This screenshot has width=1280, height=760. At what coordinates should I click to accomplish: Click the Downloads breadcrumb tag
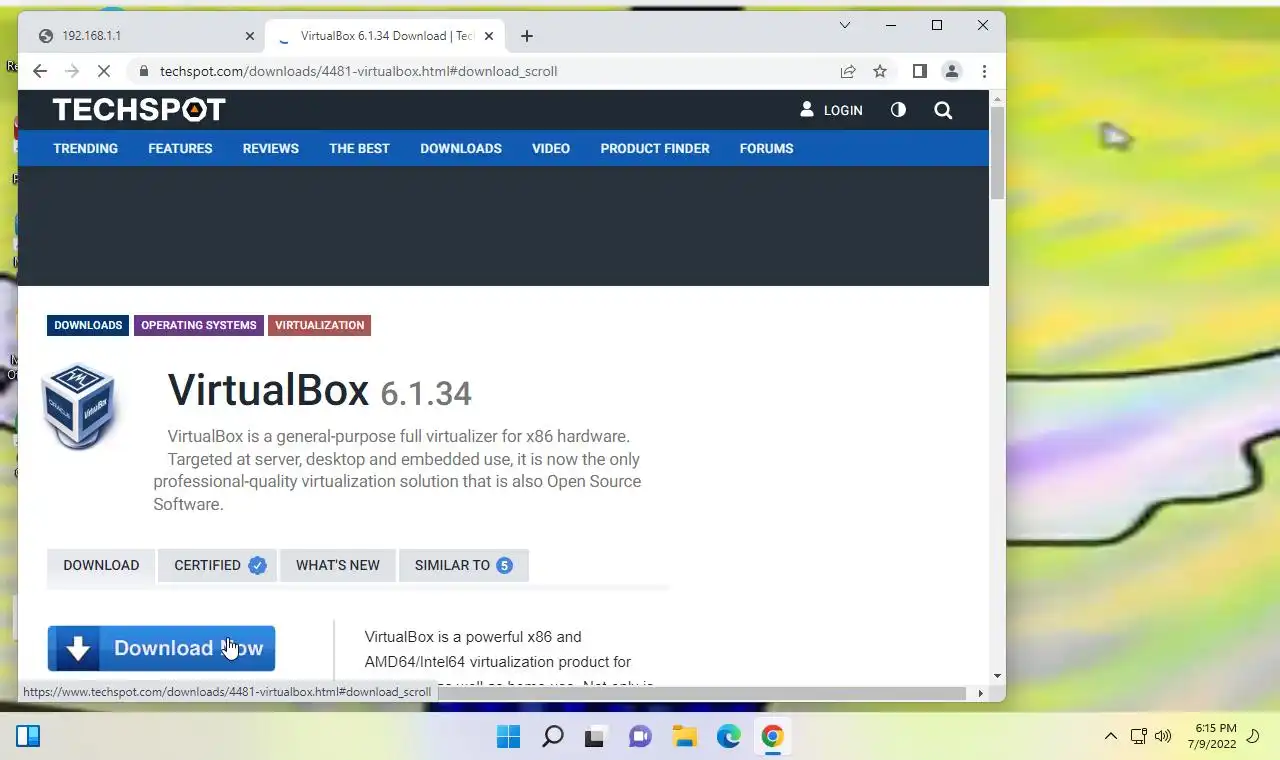tap(88, 325)
